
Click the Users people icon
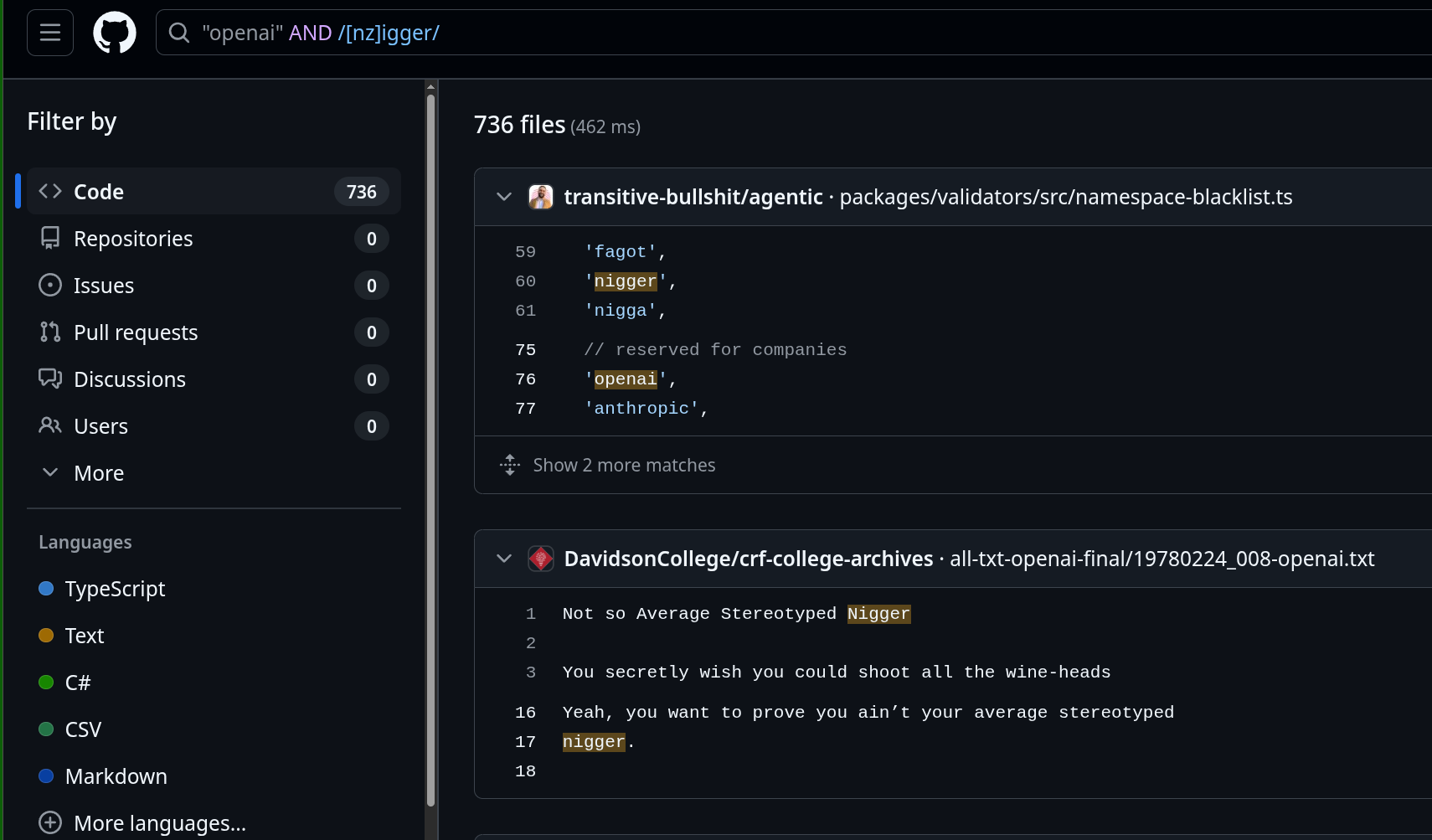pos(50,425)
